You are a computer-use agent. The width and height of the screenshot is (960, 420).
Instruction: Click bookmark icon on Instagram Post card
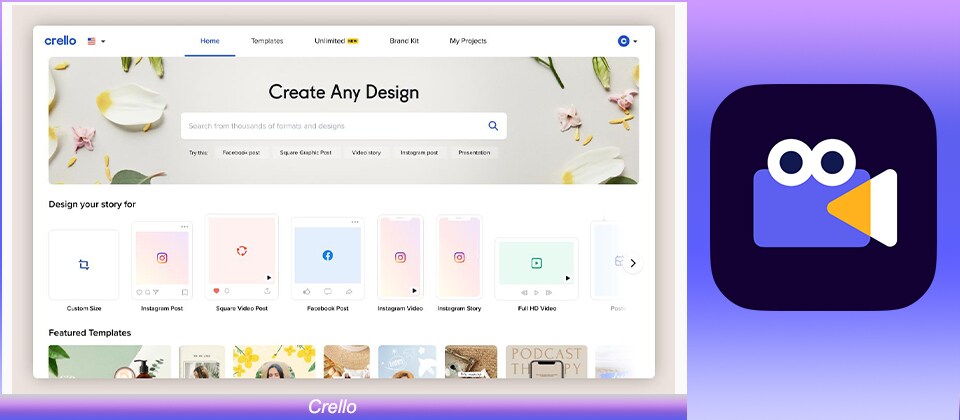point(185,292)
